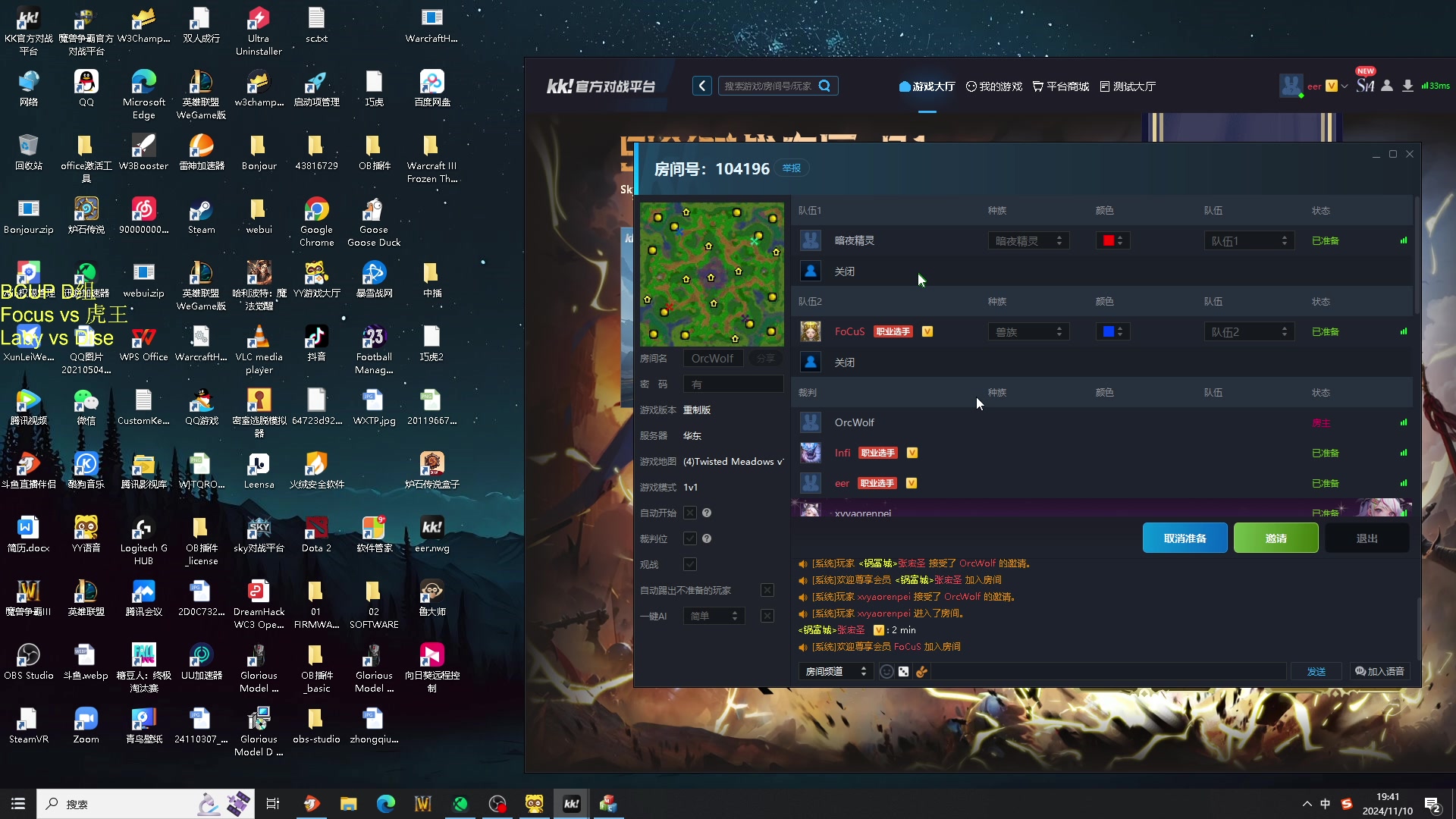
Task: Open the team dropdown showing 队伍2
Action: coord(1248,331)
